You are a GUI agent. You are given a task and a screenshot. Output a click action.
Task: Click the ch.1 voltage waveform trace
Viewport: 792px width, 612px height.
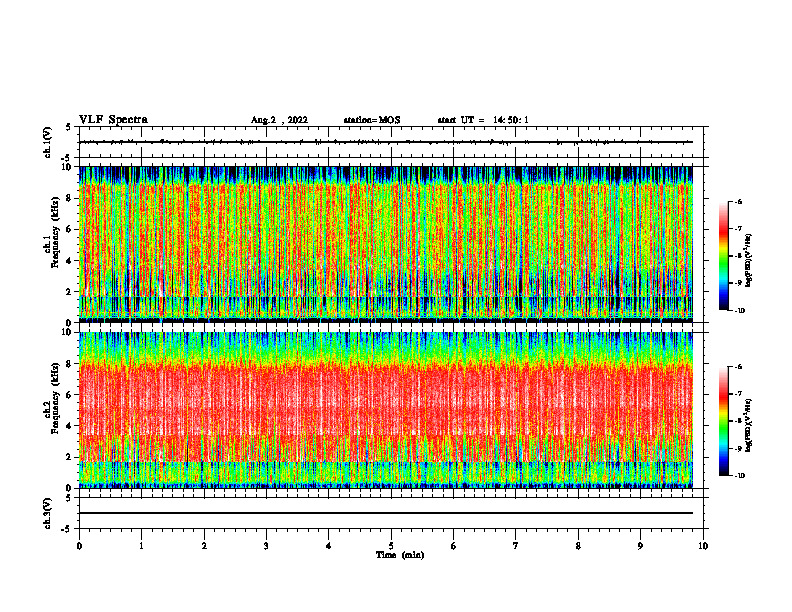386,142
